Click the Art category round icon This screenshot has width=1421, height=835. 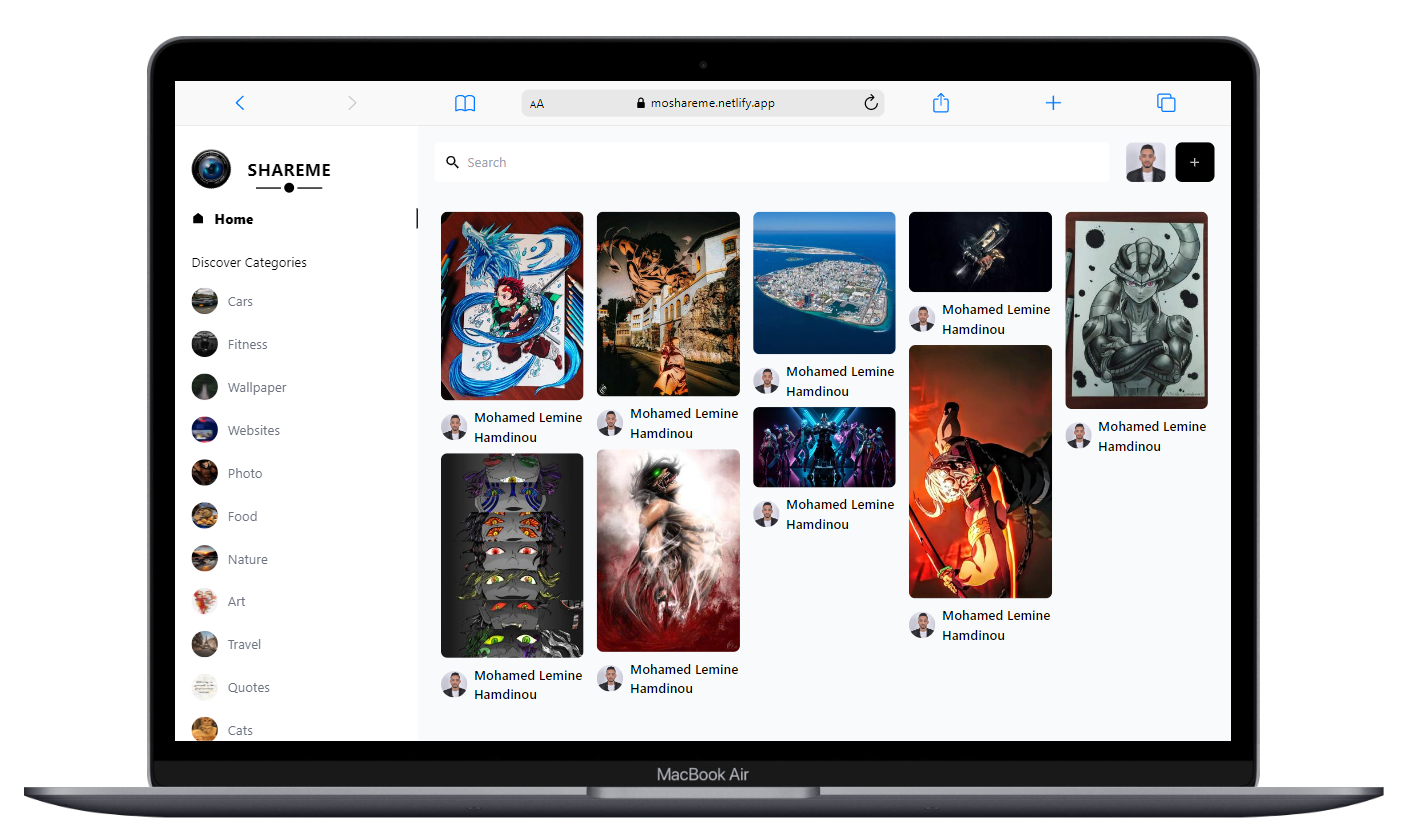point(205,601)
